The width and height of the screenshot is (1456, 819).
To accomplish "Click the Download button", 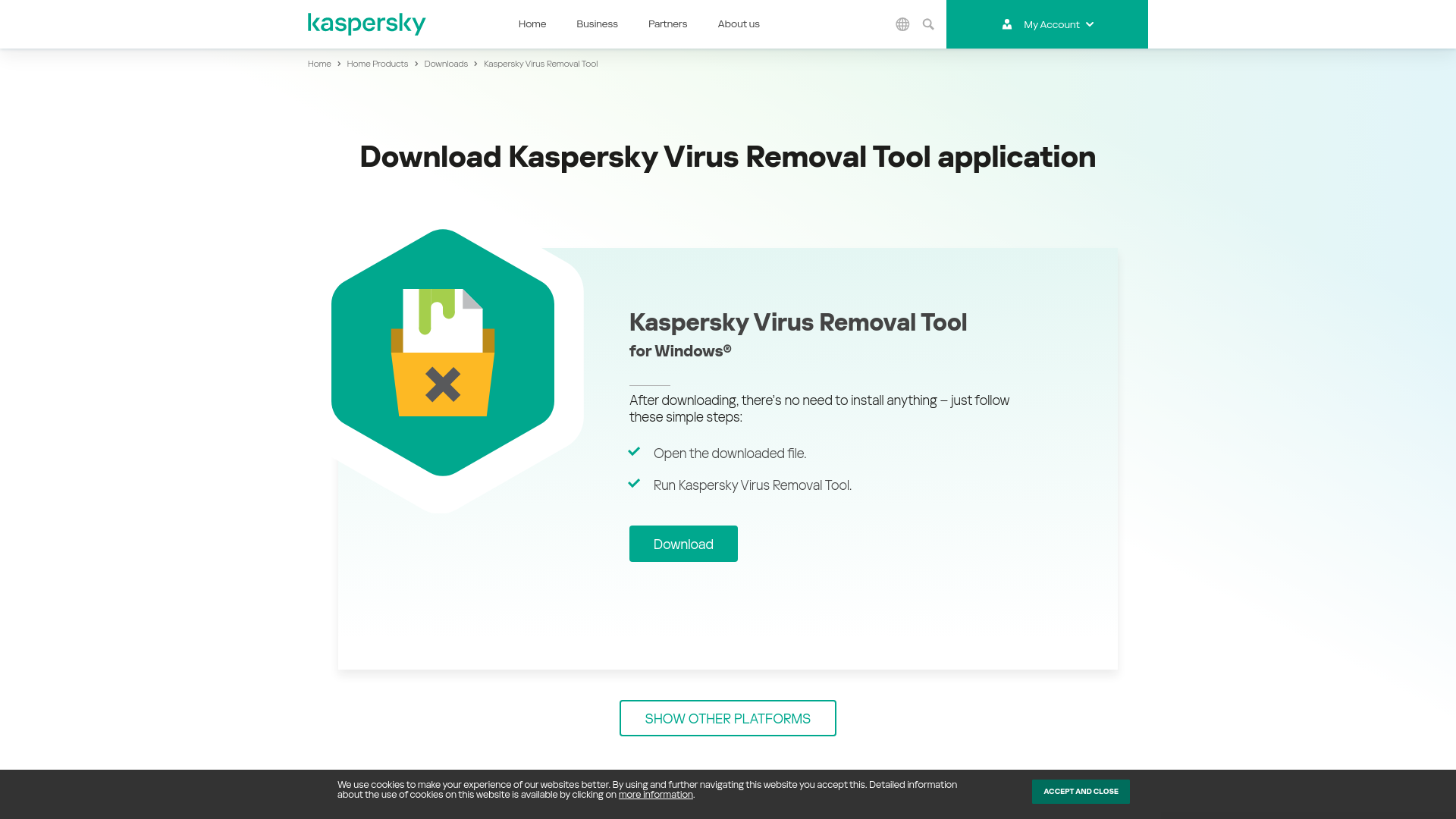I will (x=683, y=543).
